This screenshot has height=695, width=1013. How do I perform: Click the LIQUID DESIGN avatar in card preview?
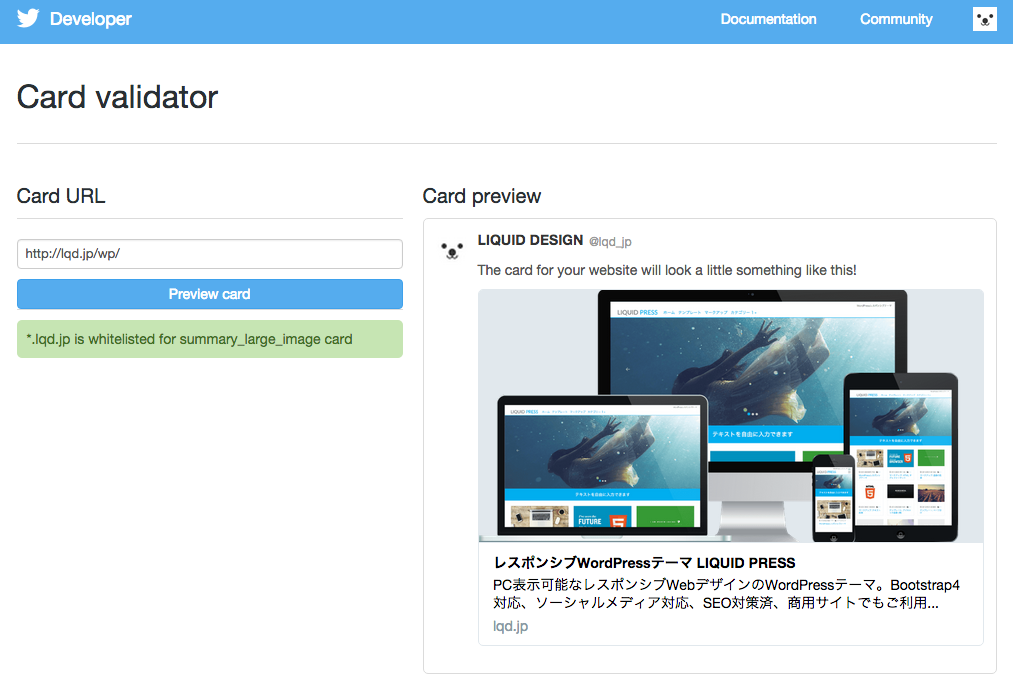[x=452, y=250]
